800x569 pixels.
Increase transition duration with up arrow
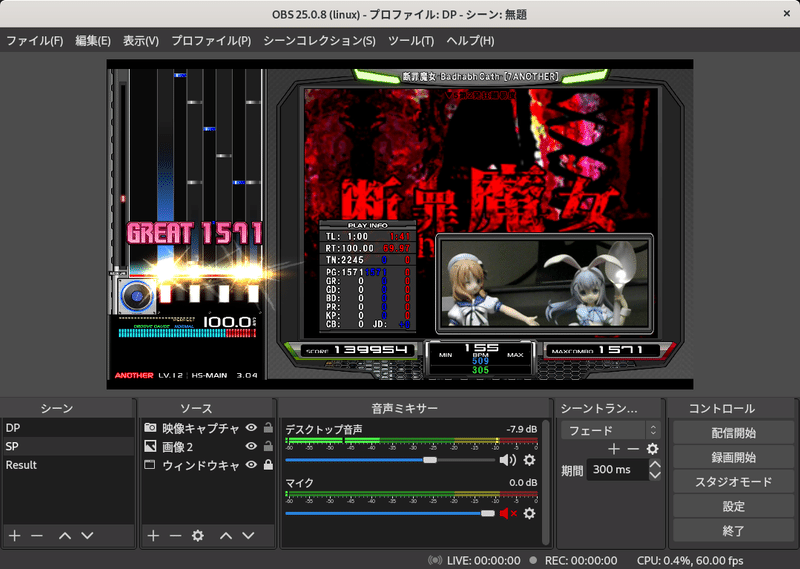tap(655, 464)
